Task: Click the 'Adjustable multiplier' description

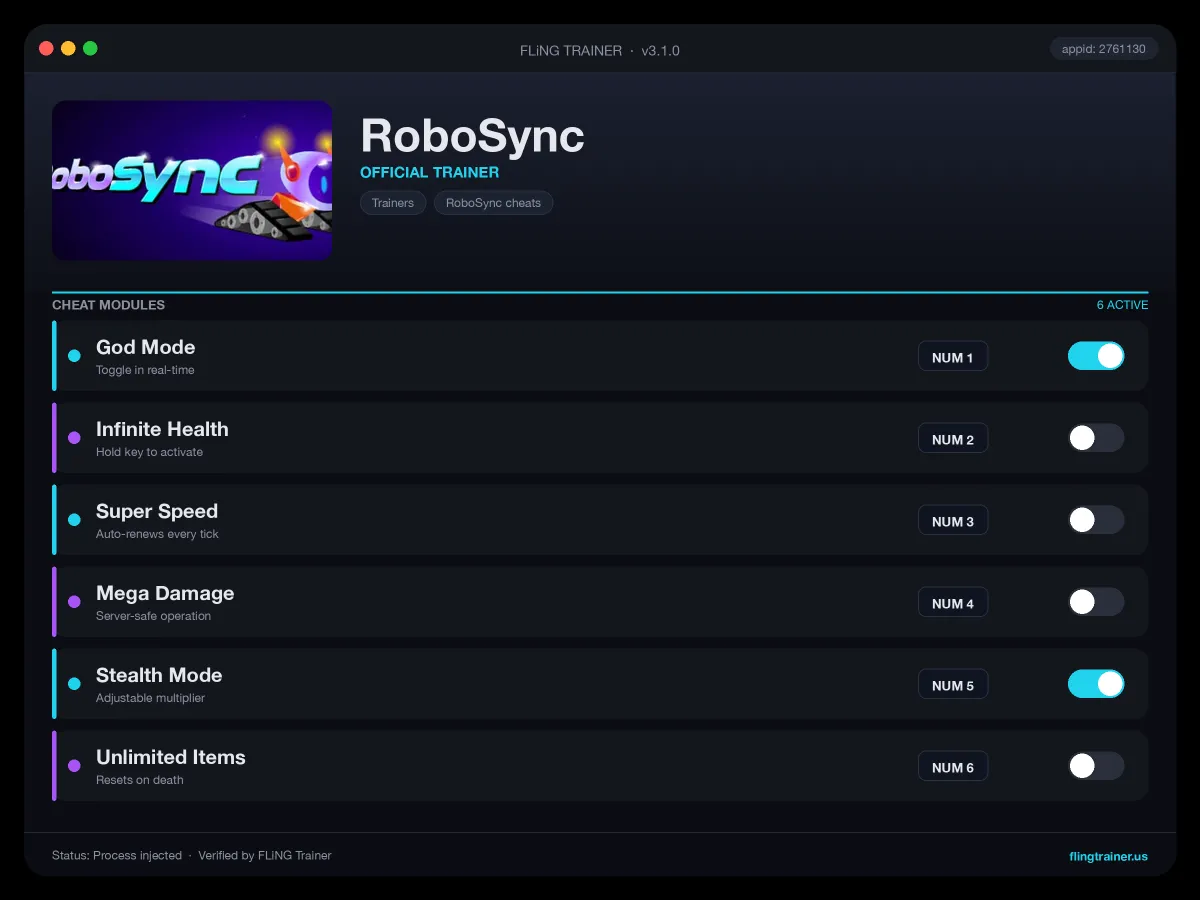Action: pos(150,698)
